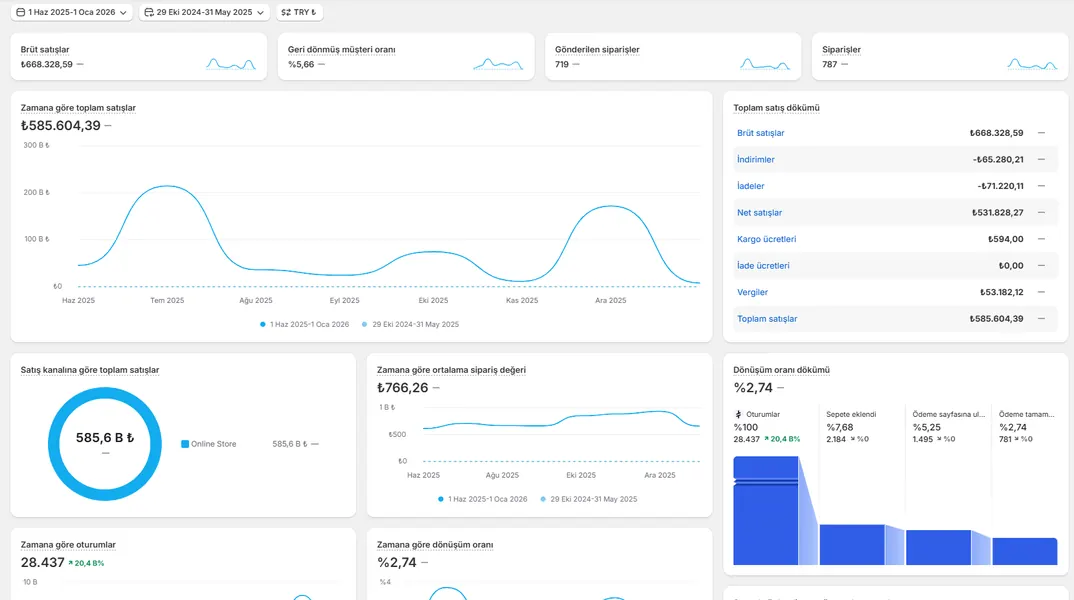Screen dimensions: 1074x600
Task: Click the ₺531.828,27 net sales value
Action: 997,212
